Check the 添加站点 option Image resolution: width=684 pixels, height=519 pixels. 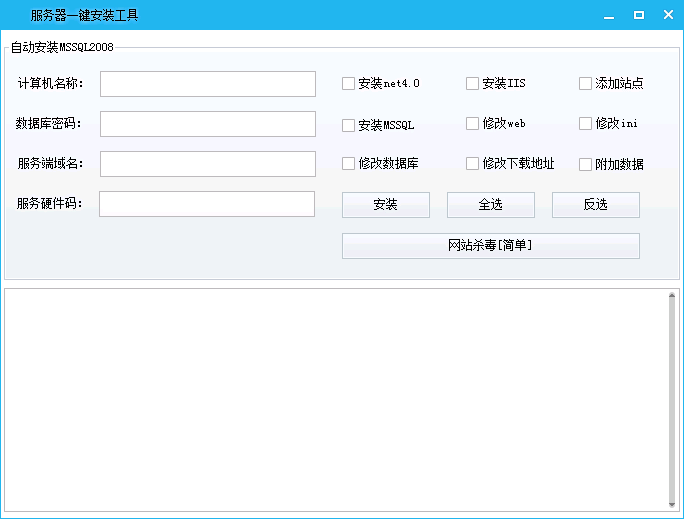(x=586, y=84)
